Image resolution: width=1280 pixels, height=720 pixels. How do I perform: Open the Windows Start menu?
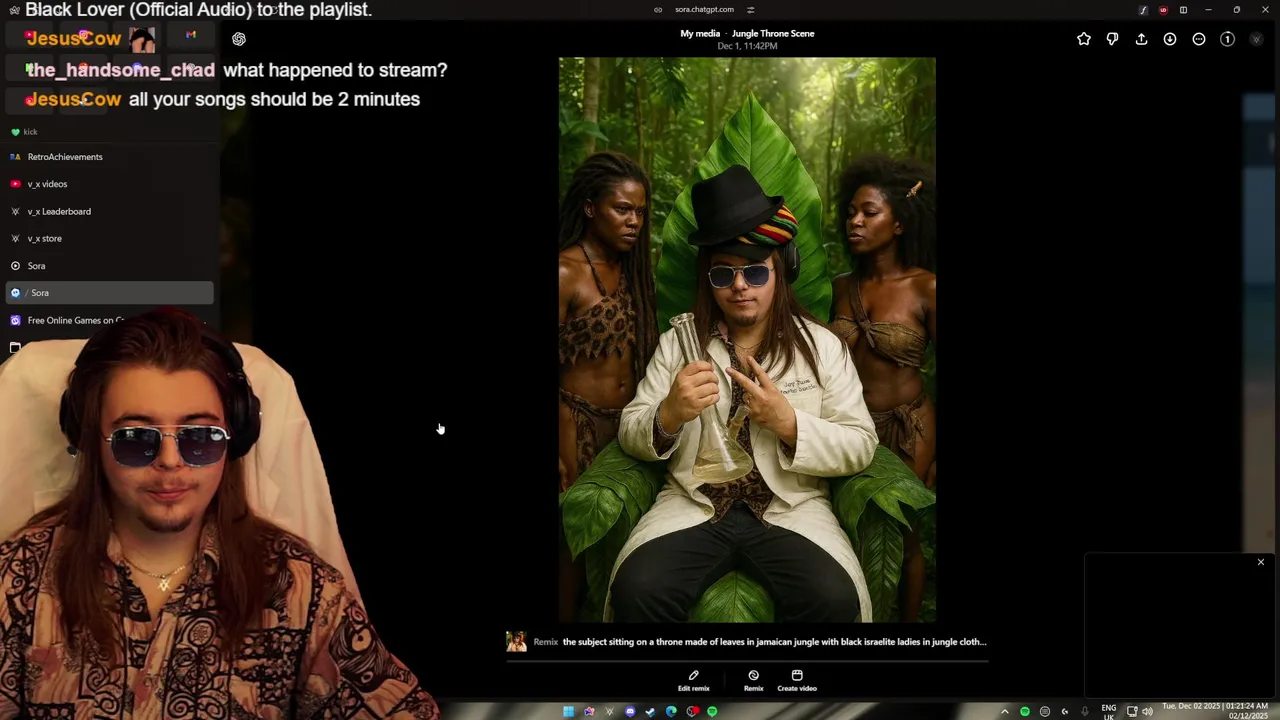point(568,711)
